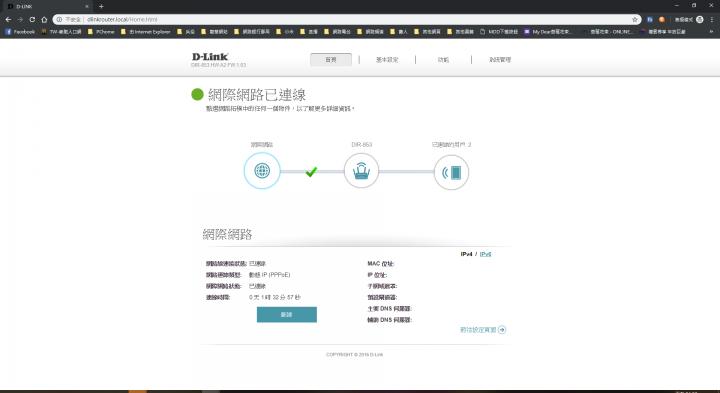Open the ONLINE bookmark
The height and width of the screenshot is (393, 720).
607,32
